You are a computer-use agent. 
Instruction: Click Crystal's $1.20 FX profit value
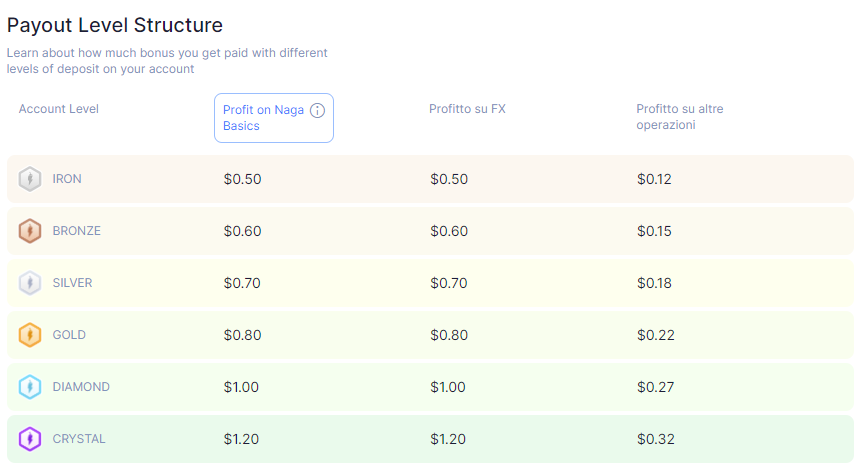pyautogui.click(x=448, y=439)
